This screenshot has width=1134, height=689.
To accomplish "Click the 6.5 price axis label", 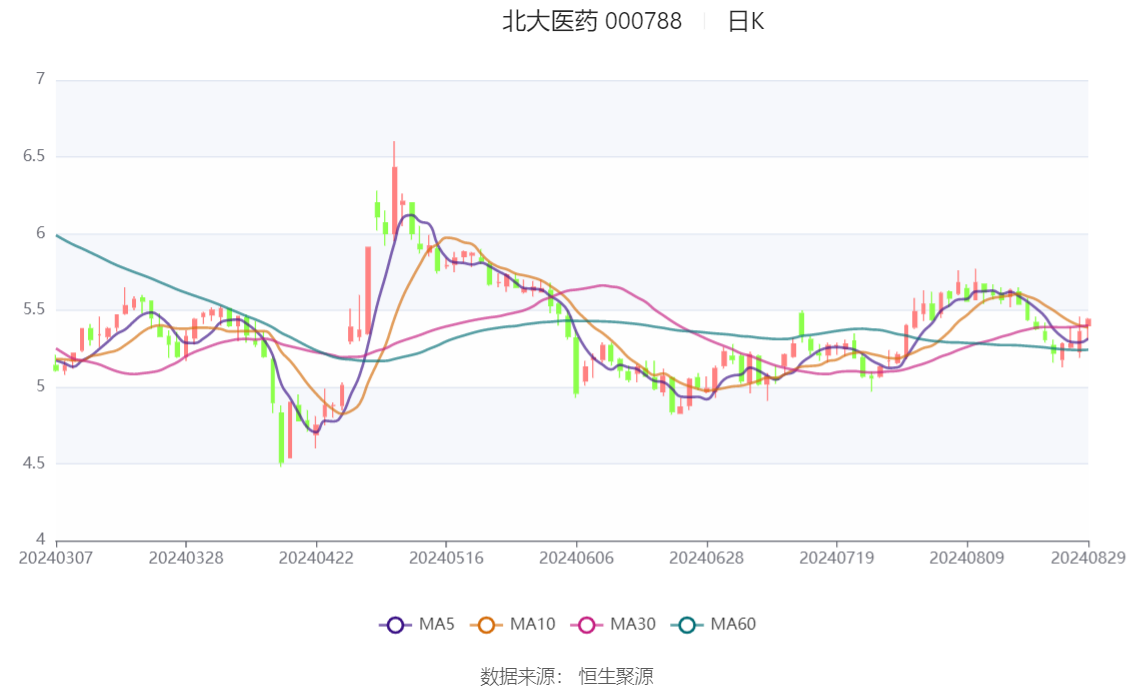I will click(34, 156).
